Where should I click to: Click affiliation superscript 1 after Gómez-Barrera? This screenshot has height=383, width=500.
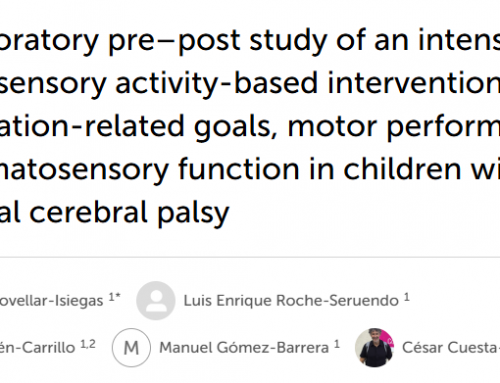(337, 344)
